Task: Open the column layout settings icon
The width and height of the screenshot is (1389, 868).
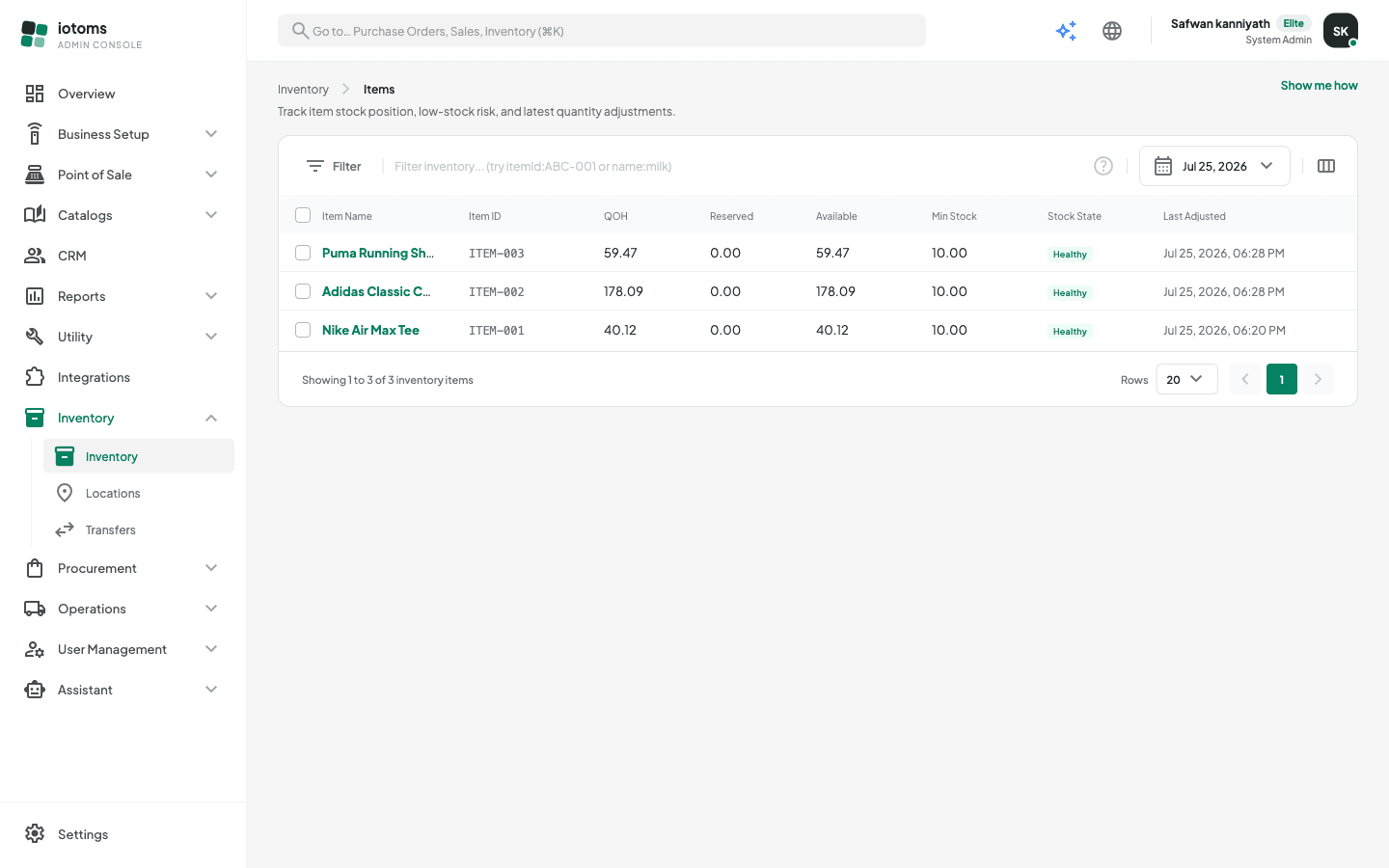Action: click(1326, 166)
